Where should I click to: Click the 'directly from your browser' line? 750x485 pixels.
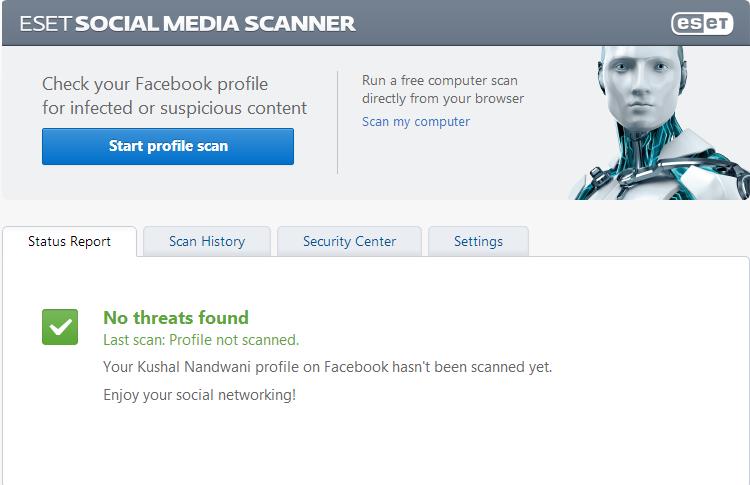[442, 99]
